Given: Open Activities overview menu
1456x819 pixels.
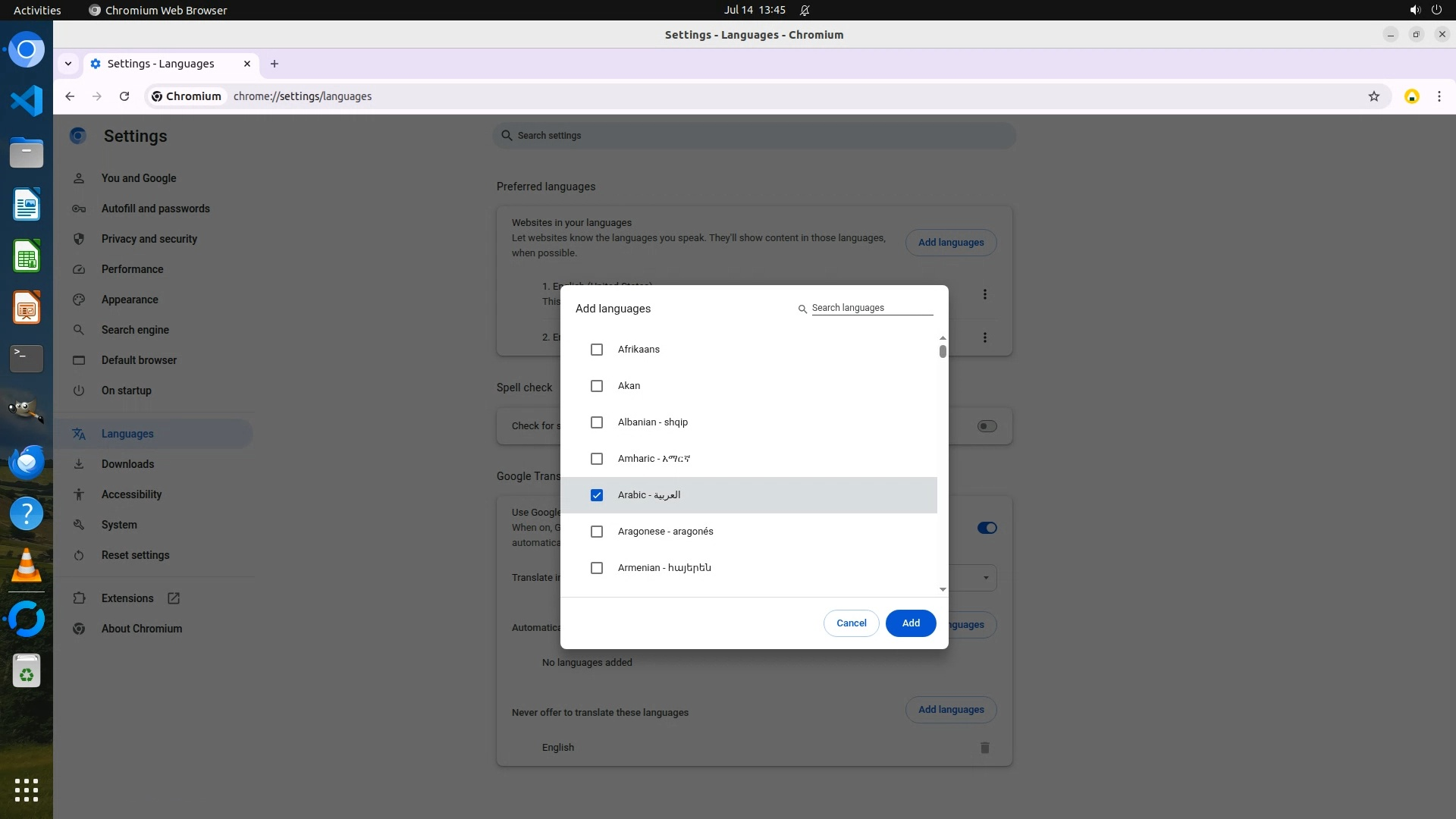Looking at the screenshot, I should 37,10.
